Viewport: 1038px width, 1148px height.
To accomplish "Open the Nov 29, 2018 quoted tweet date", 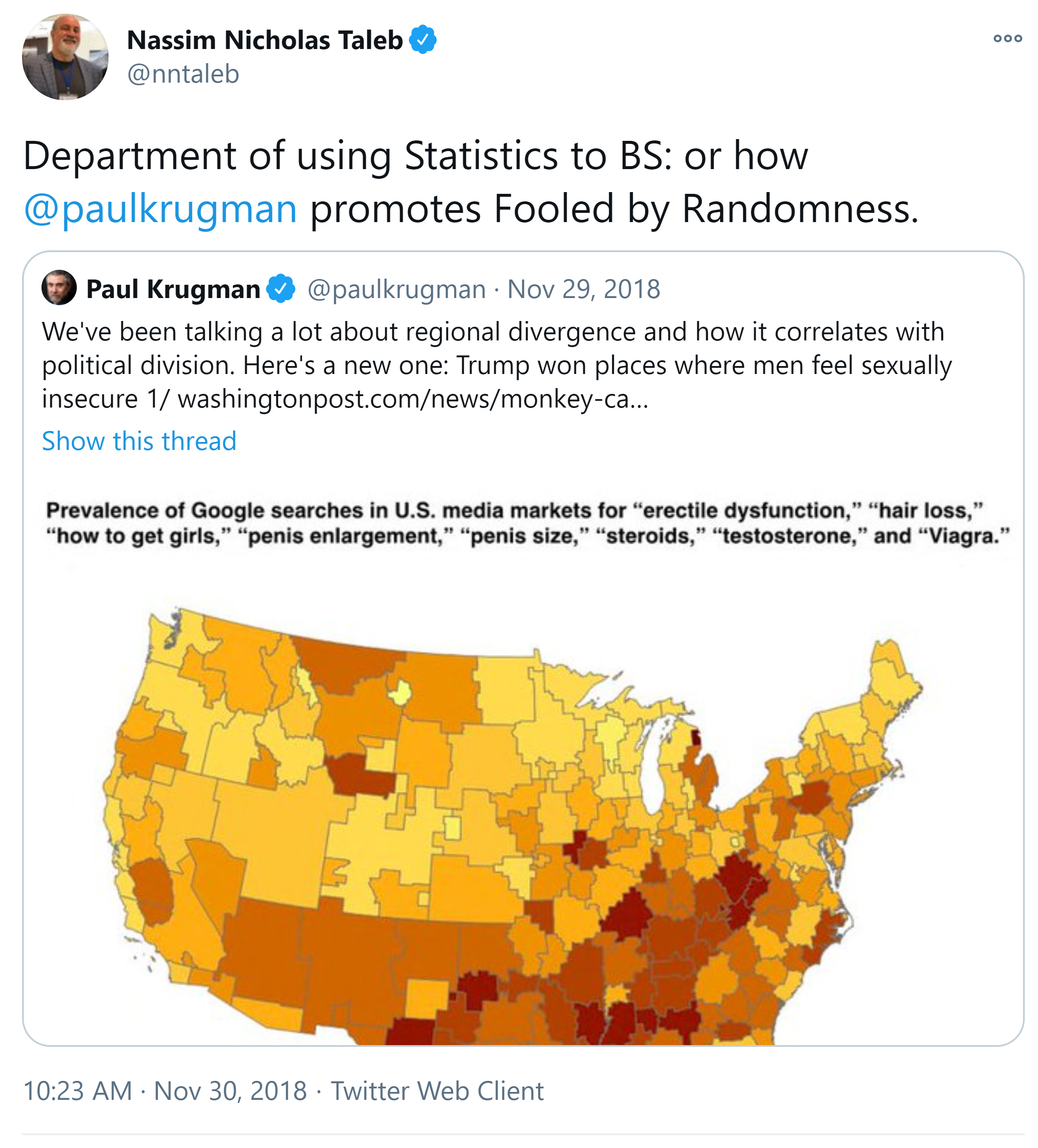I will [583, 289].
